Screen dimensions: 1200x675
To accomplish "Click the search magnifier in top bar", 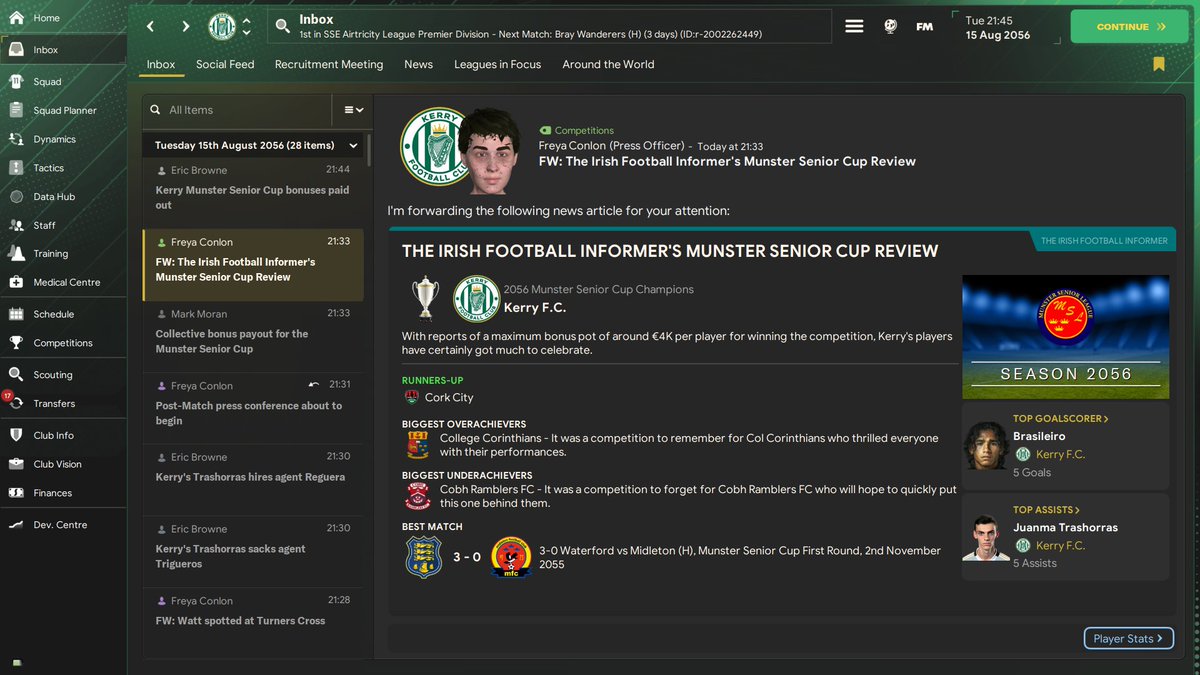I will [x=283, y=26].
